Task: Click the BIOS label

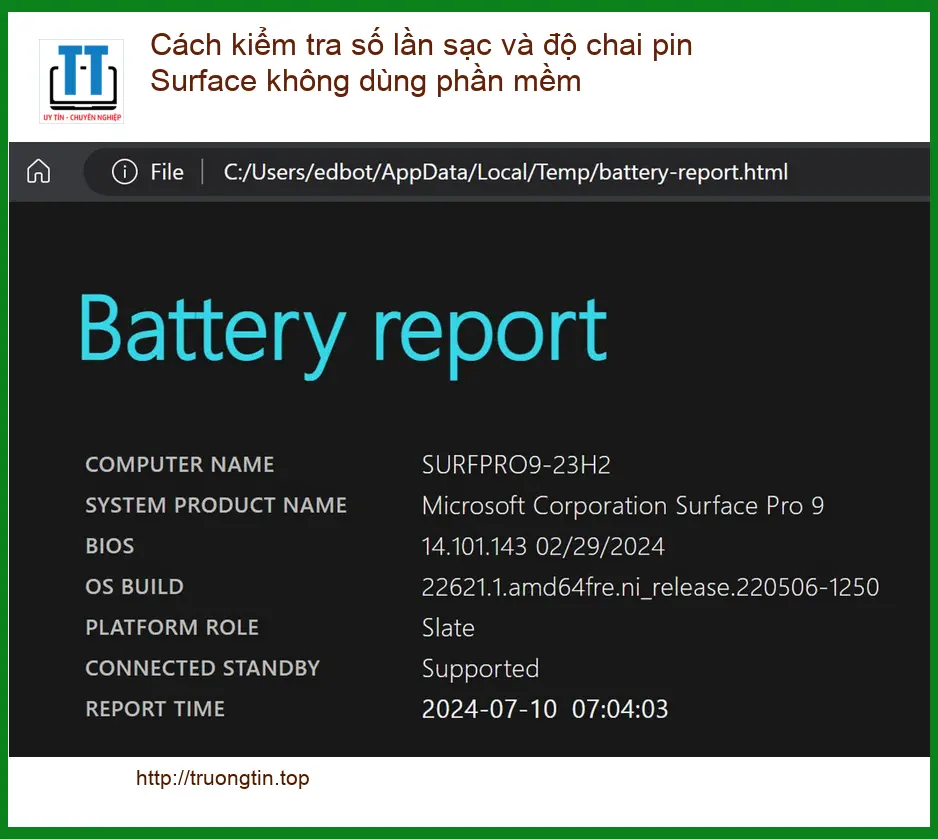Action: (x=110, y=546)
